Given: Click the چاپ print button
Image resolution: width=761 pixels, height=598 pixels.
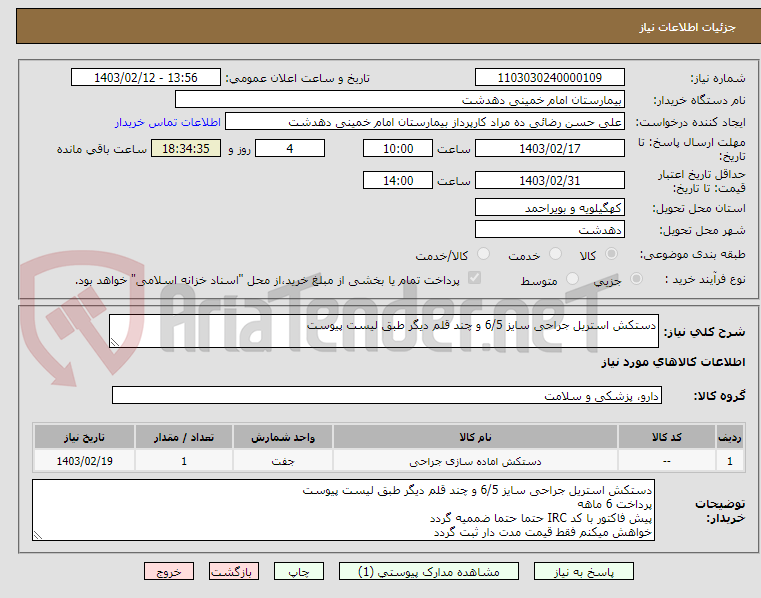Looking at the screenshot, I should [298, 571].
